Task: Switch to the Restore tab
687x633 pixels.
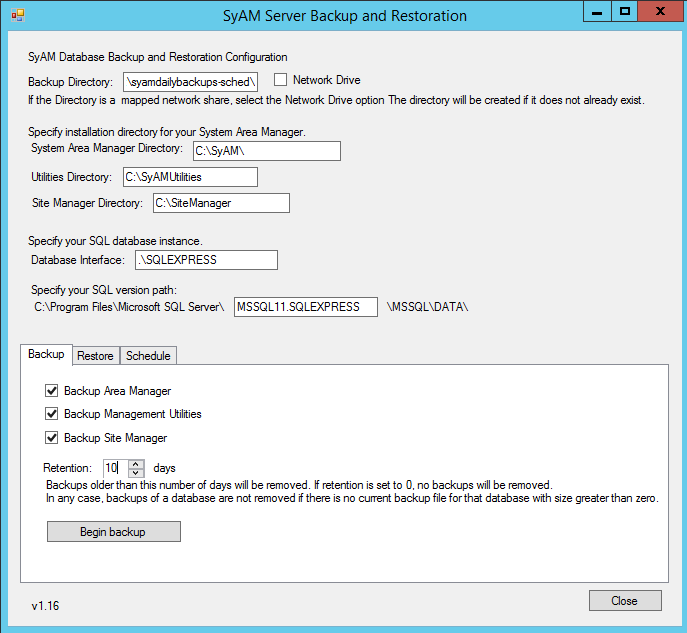Action: [95, 356]
